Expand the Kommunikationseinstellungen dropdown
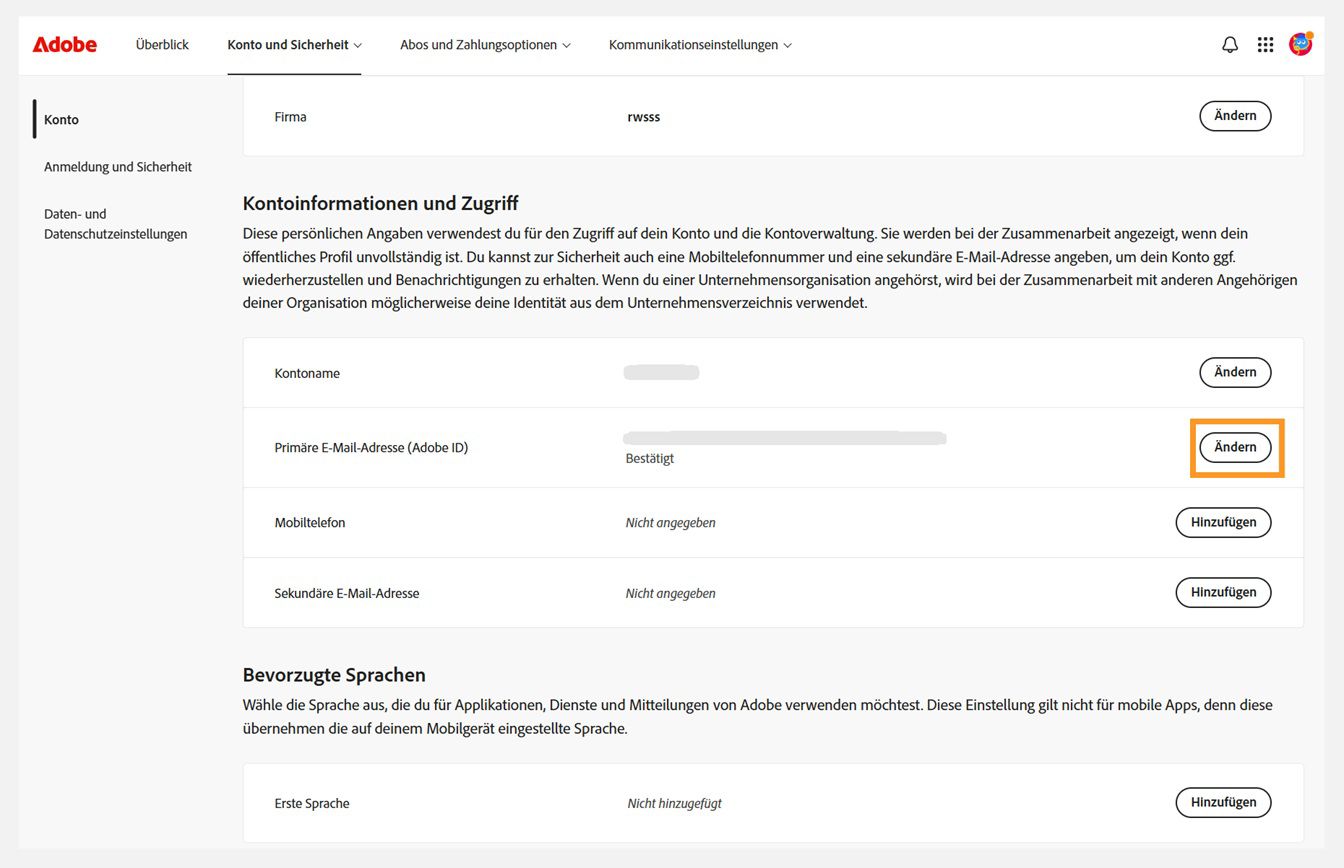Viewport: 1344px width, 868px height. (x=699, y=44)
